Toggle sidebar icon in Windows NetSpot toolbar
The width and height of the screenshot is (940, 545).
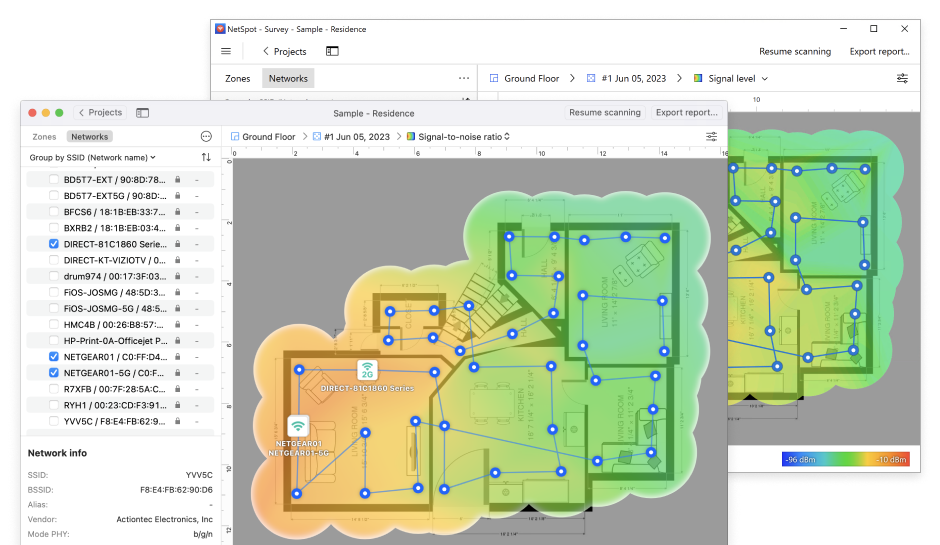332,52
